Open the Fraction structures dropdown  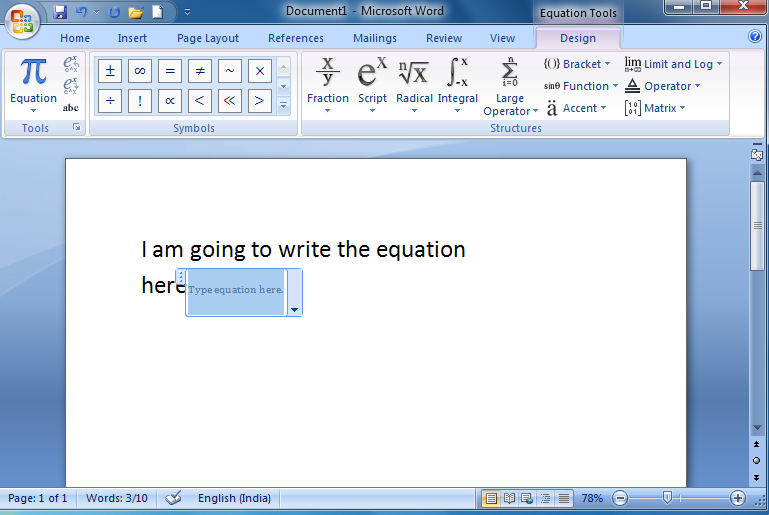point(328,86)
